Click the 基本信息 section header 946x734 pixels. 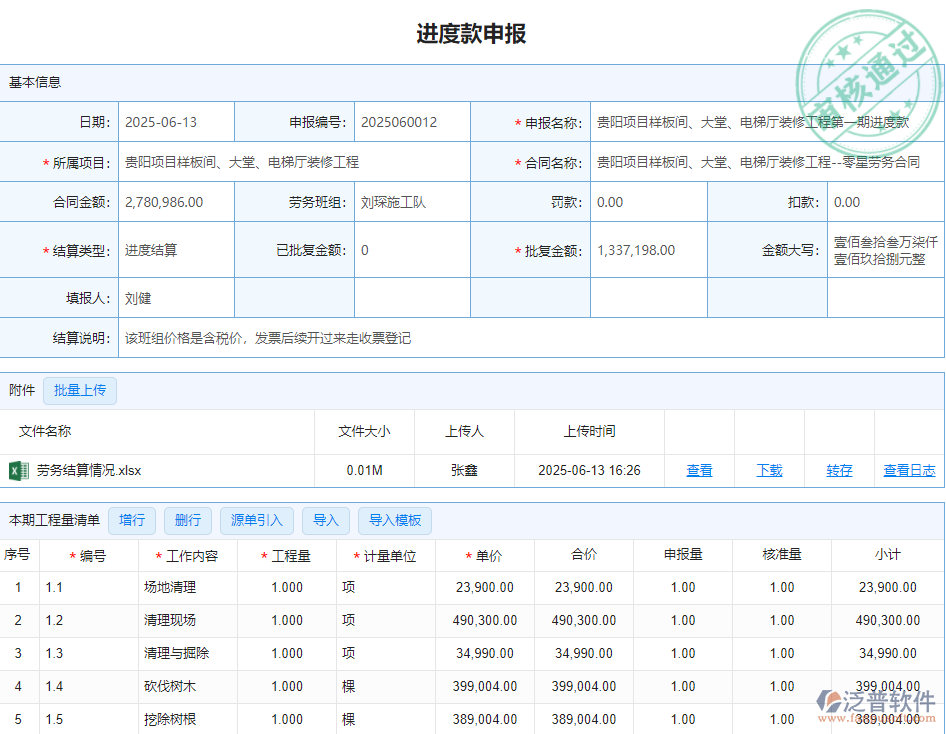point(35,82)
